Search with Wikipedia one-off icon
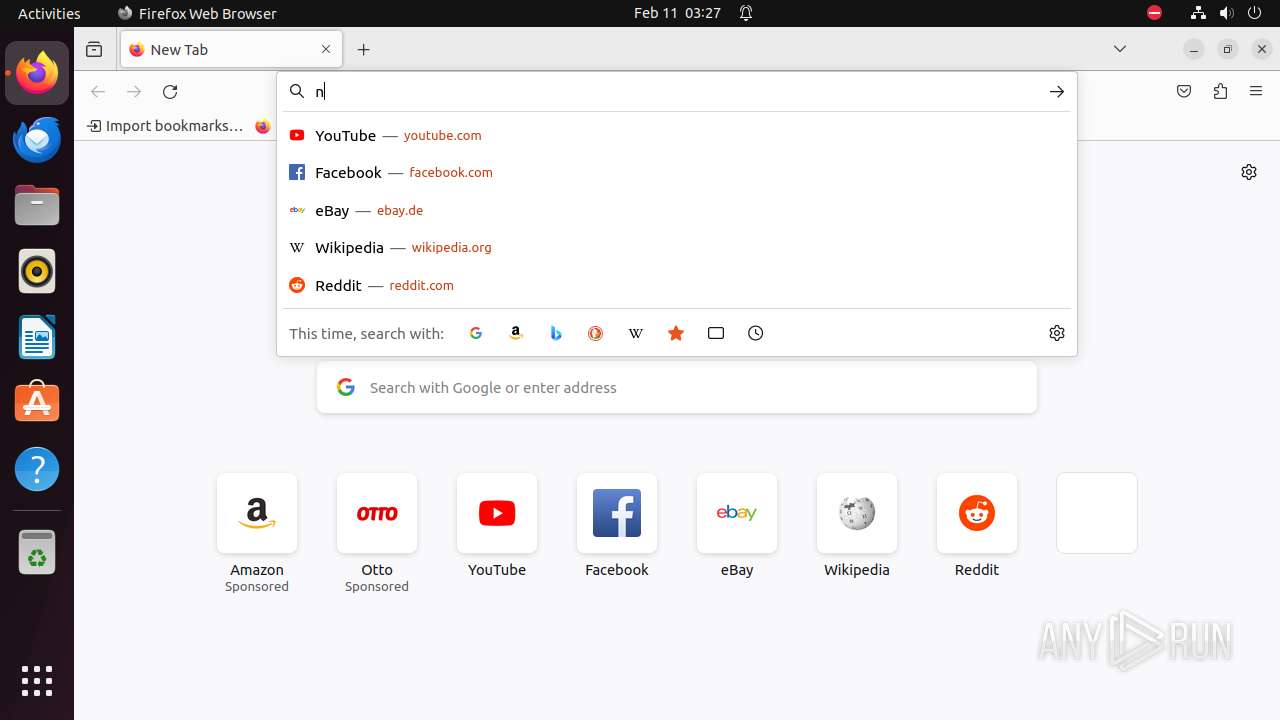Screen dimensions: 1280x720 [x=636, y=333]
